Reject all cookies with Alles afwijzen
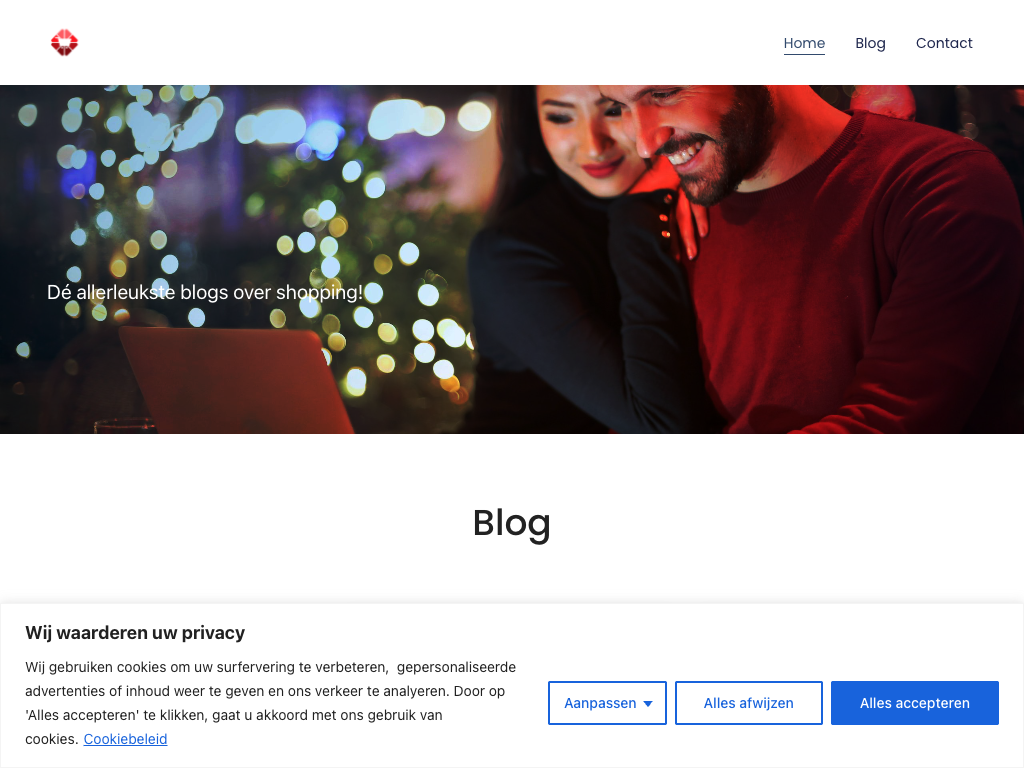This screenshot has height=768, width=1024. coord(748,703)
